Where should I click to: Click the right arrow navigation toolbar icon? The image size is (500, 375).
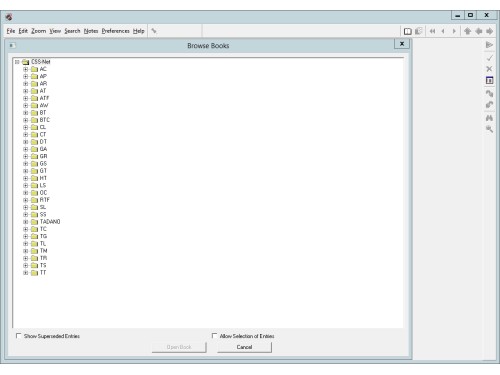click(x=489, y=31)
